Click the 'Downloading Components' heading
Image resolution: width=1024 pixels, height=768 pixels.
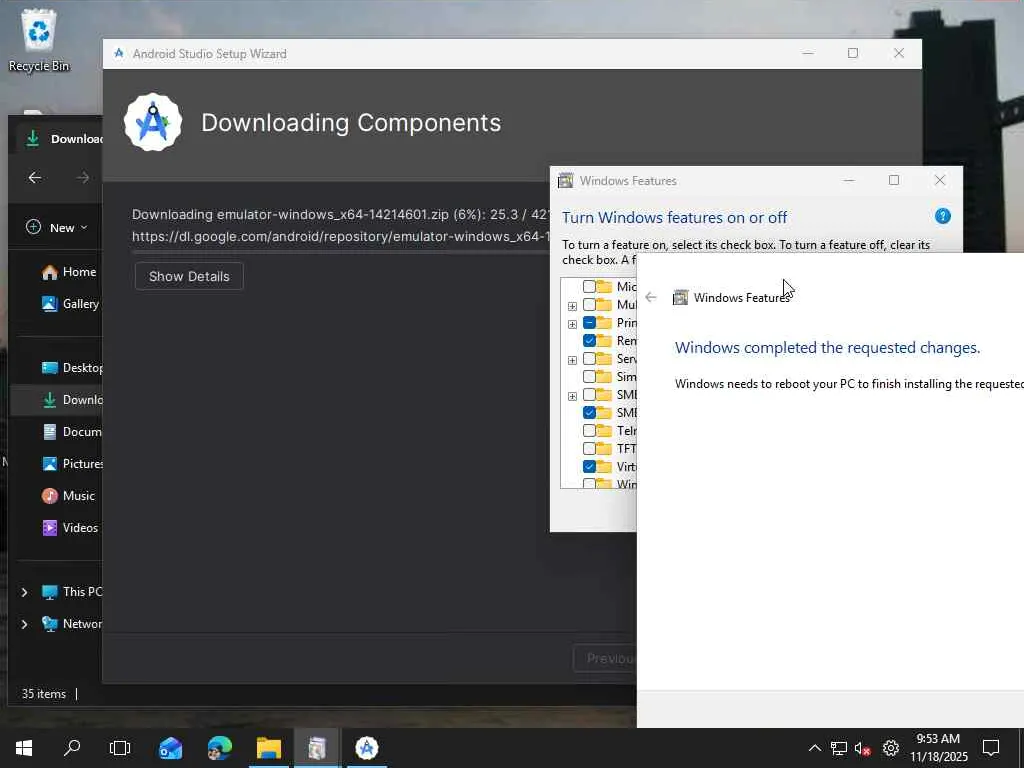coord(351,123)
